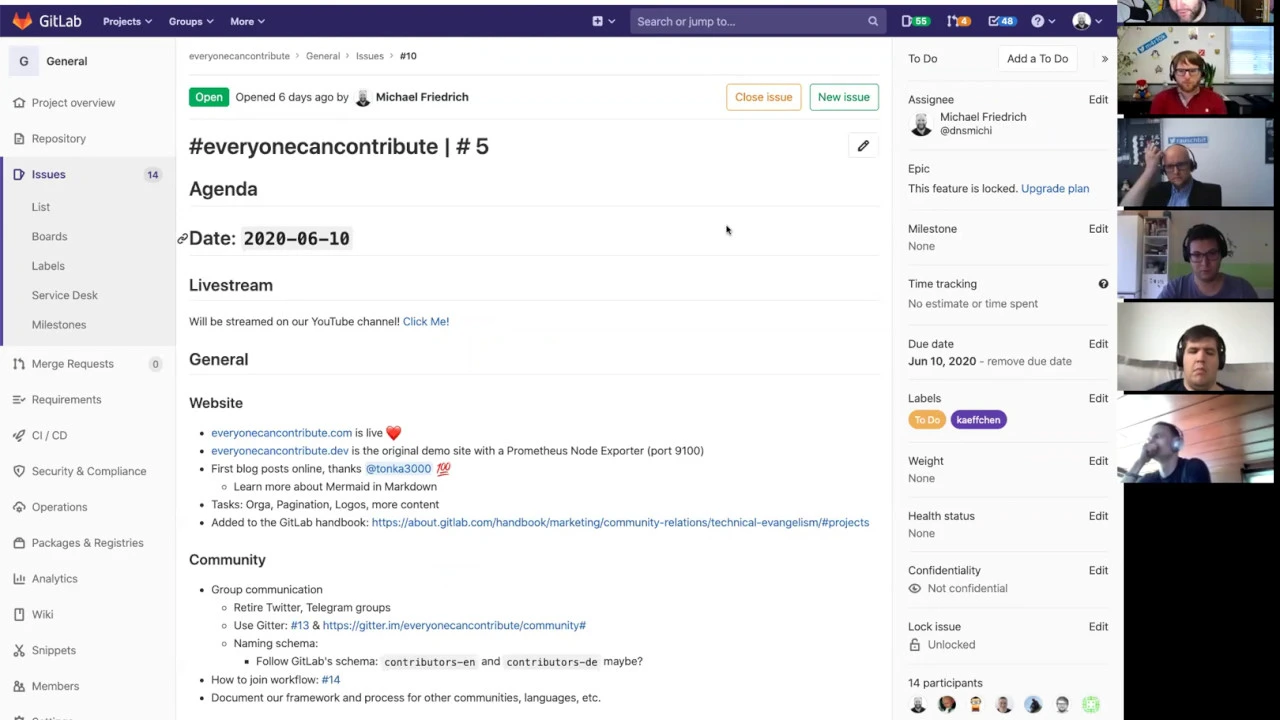Viewport: 1280px width, 720px height.
Task: Click the Members people icon
Action: [x=18, y=686]
